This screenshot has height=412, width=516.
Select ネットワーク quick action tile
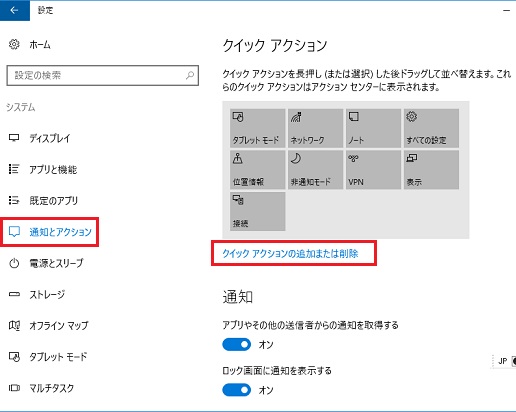coord(315,128)
